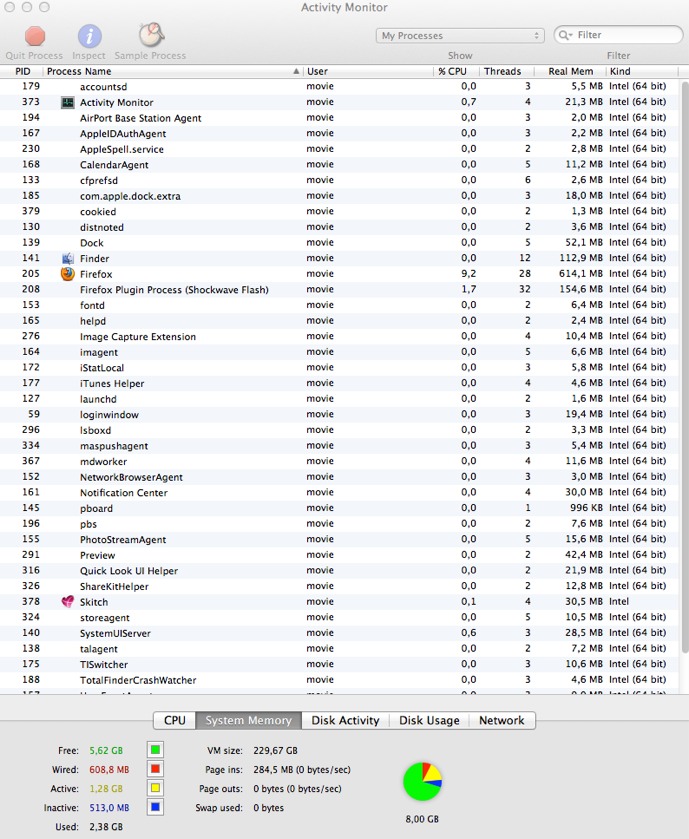Select the AppleSpell.service process
Image resolution: width=689 pixels, height=839 pixels.
340,149
